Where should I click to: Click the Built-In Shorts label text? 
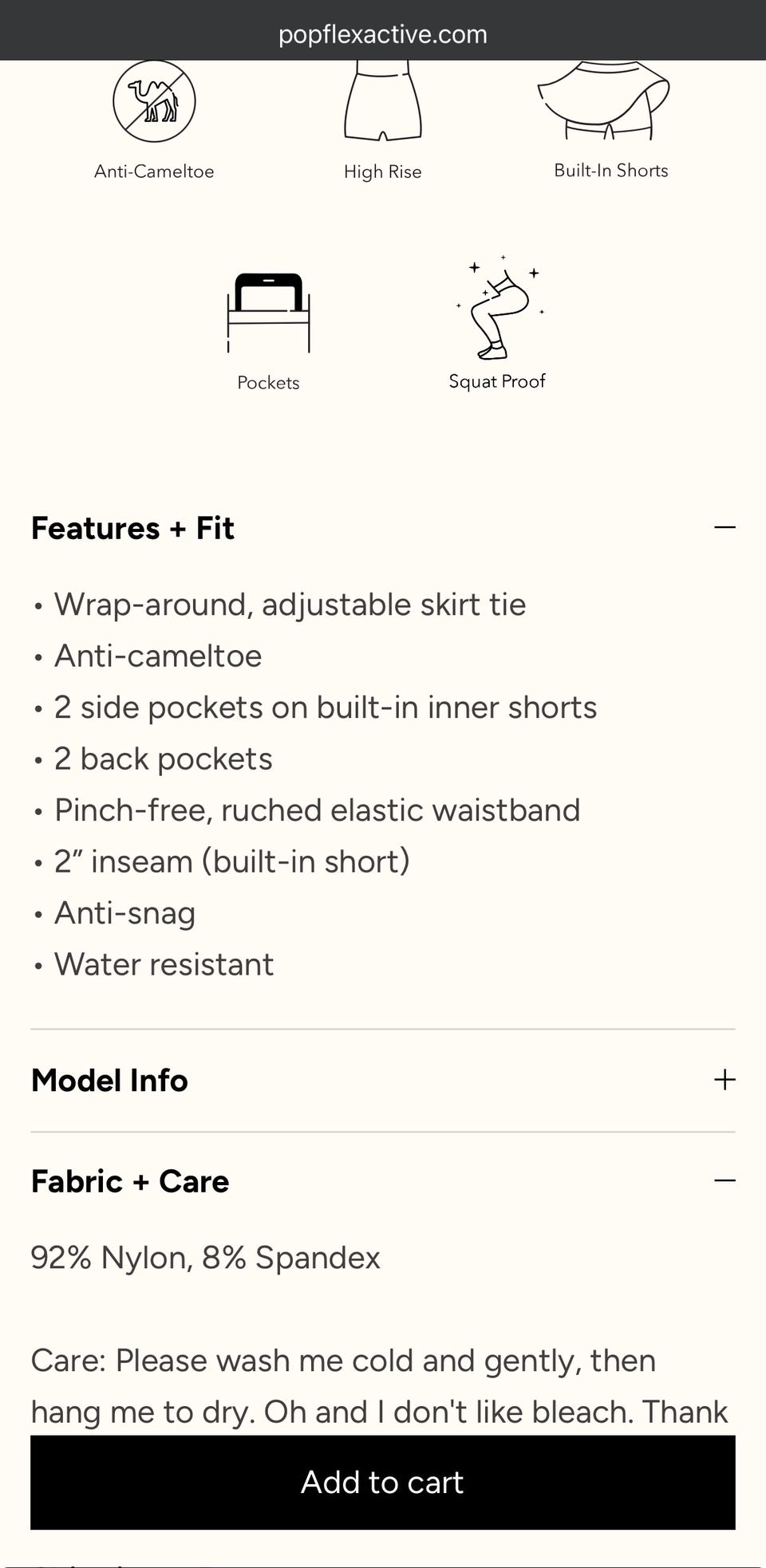tap(611, 171)
